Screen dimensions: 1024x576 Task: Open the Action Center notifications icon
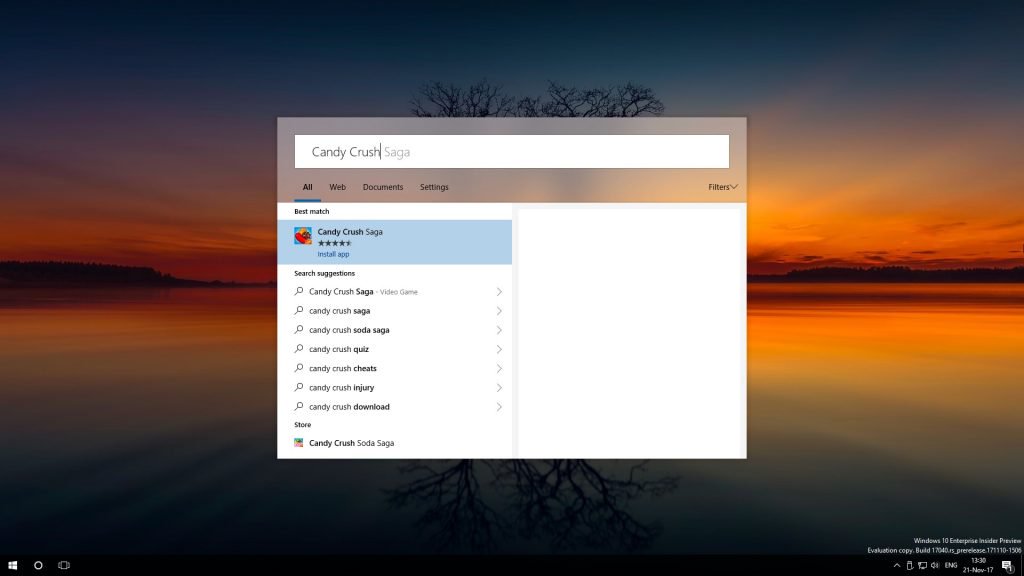[1008, 566]
